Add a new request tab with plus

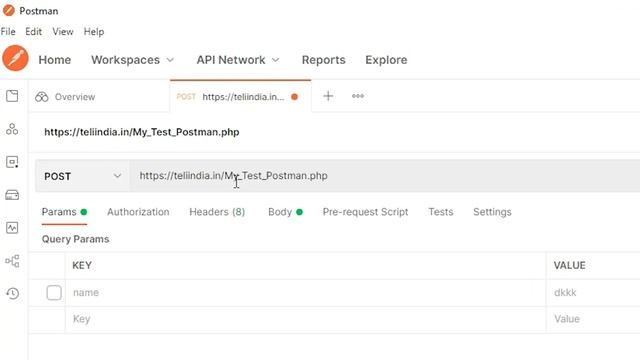coord(328,96)
